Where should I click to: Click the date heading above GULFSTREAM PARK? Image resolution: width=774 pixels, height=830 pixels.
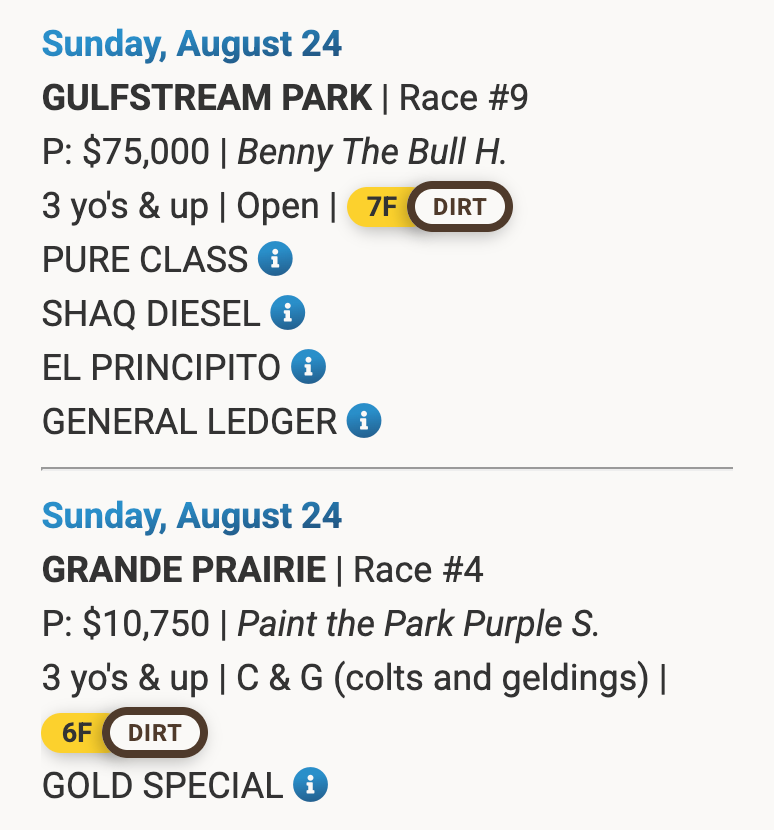tap(192, 44)
